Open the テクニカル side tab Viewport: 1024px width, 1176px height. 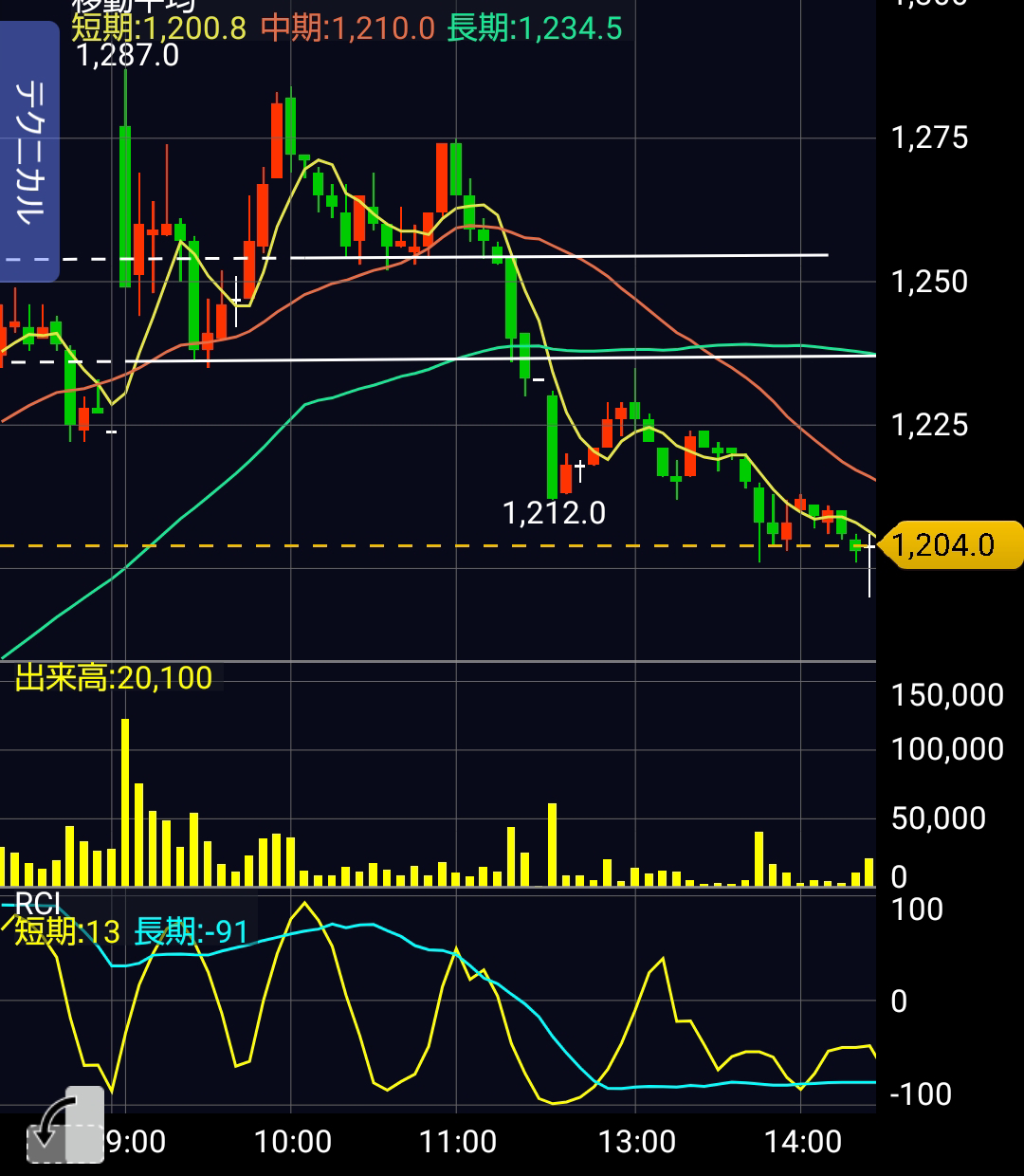click(x=29, y=152)
